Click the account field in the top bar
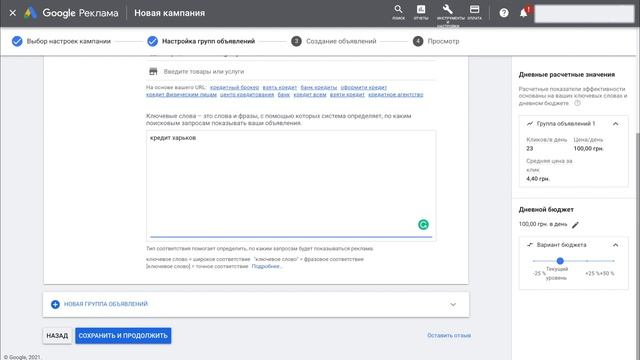The image size is (640, 360). [x=584, y=13]
